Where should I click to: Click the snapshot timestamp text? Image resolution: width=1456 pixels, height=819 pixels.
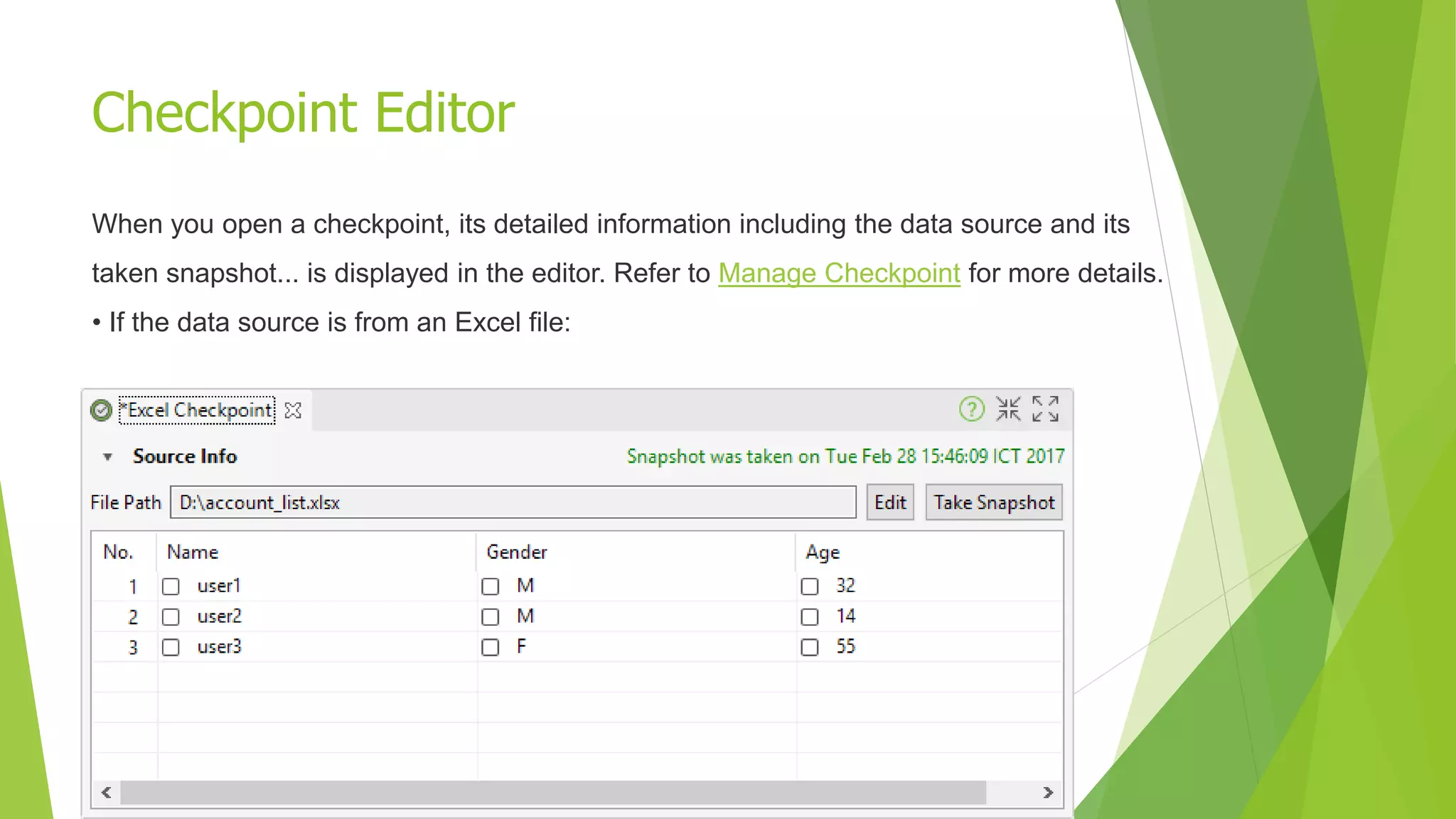845,456
